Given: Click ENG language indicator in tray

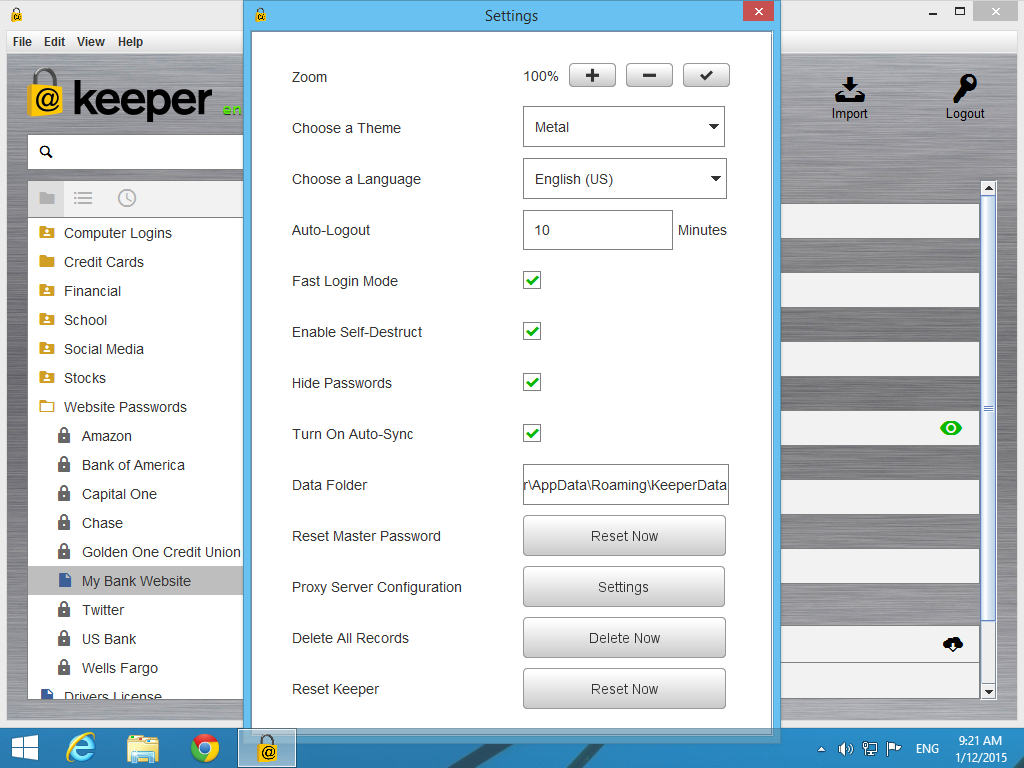Looking at the screenshot, I should [927, 749].
